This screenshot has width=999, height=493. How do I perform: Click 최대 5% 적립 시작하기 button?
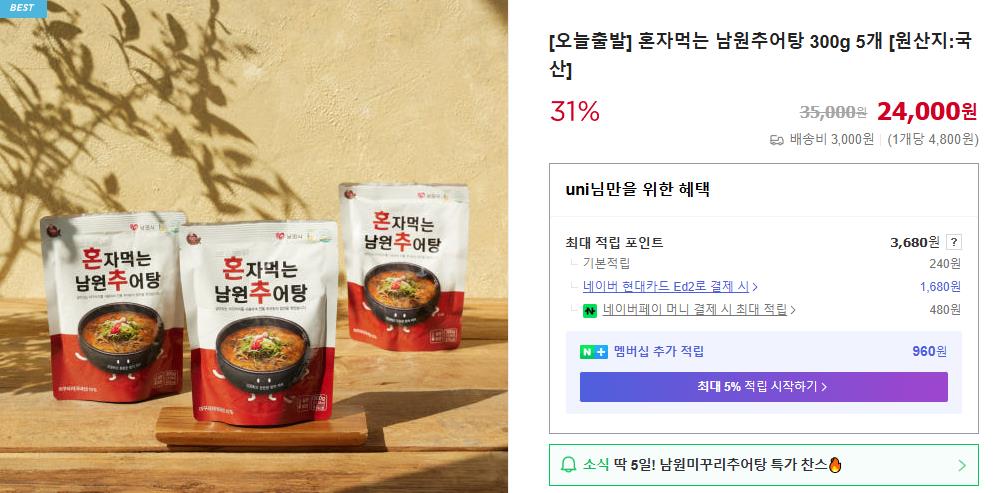point(763,387)
